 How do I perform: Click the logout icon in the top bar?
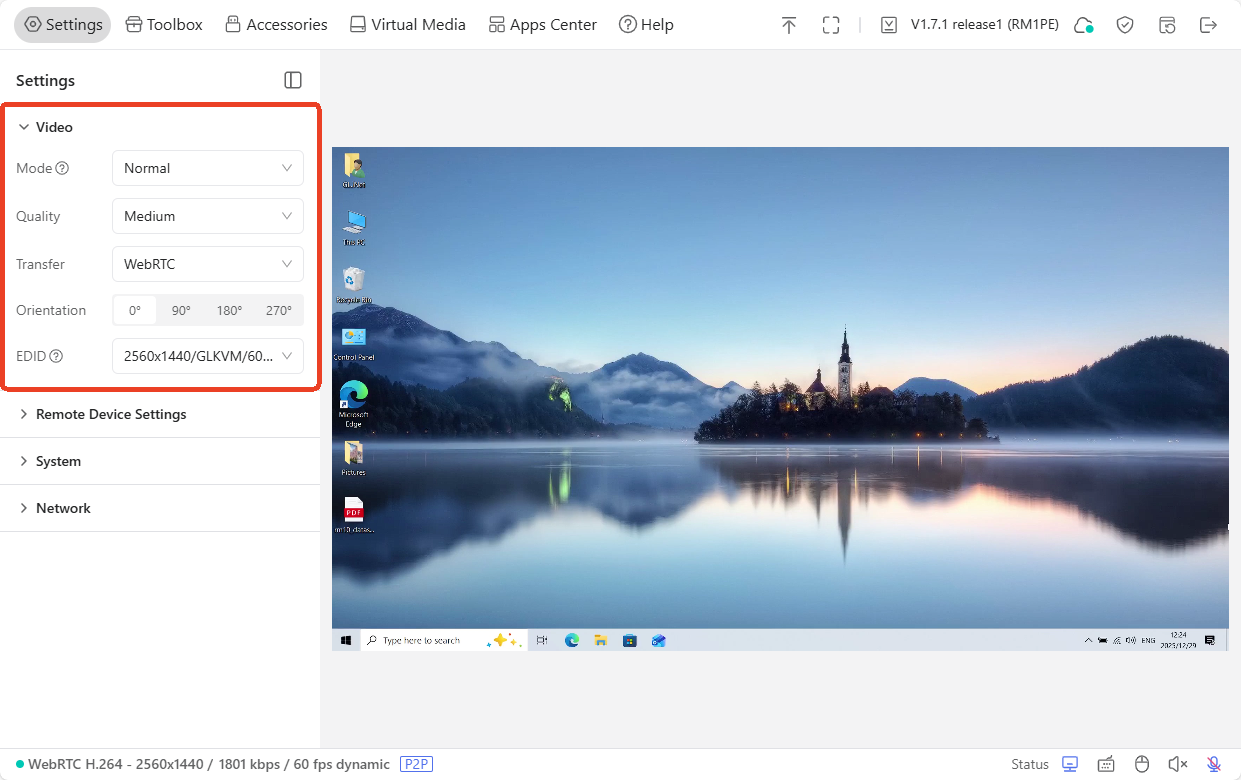point(1209,25)
